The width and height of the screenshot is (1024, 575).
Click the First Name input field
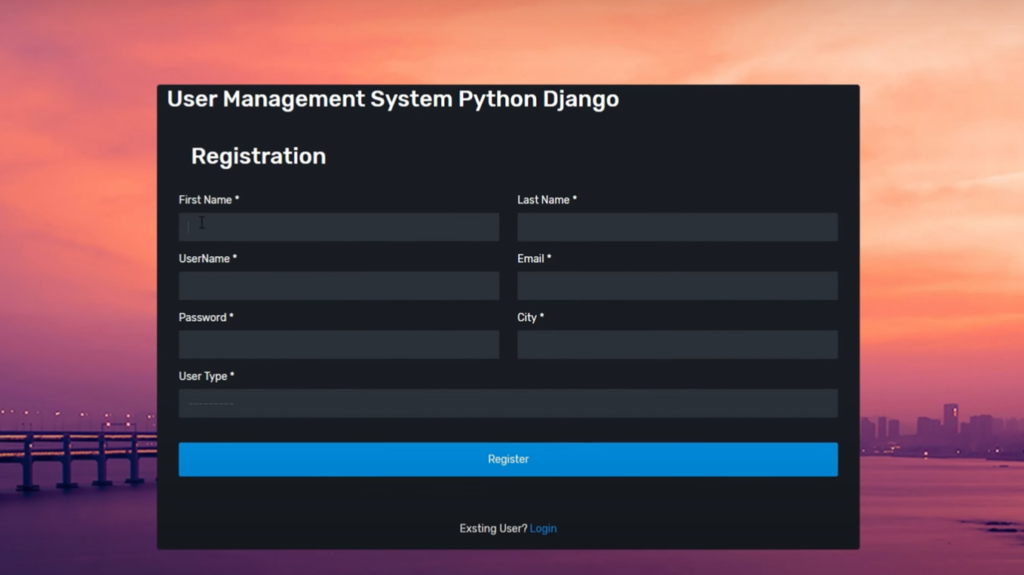(x=339, y=227)
